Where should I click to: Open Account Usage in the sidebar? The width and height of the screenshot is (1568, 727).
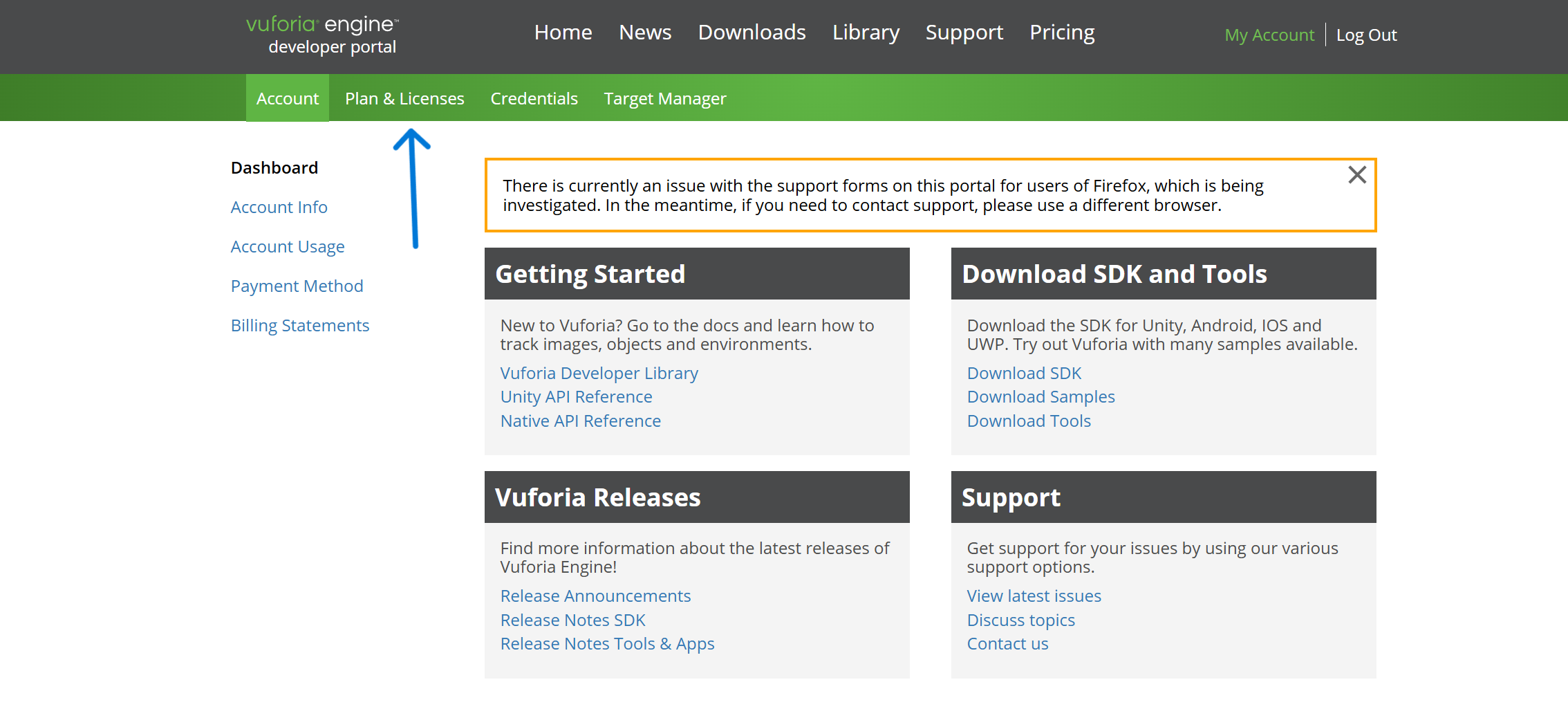tap(288, 247)
